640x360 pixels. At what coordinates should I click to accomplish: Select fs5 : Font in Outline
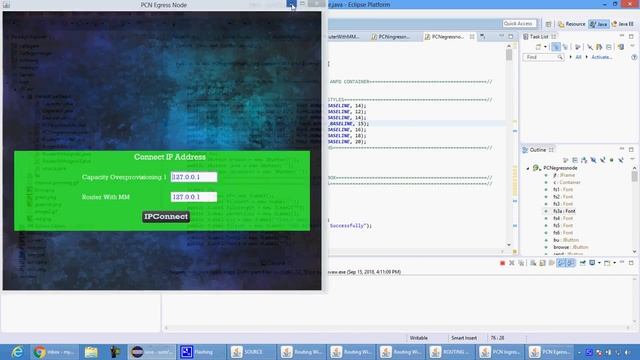(x=563, y=225)
